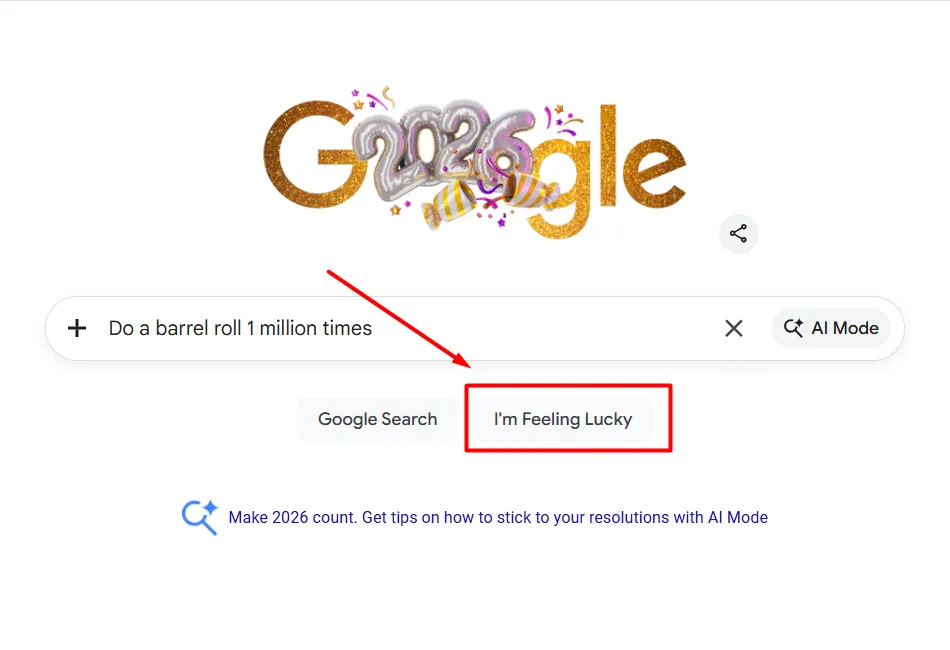Click the share doodle icon
The height and width of the screenshot is (650, 950).
(x=738, y=234)
